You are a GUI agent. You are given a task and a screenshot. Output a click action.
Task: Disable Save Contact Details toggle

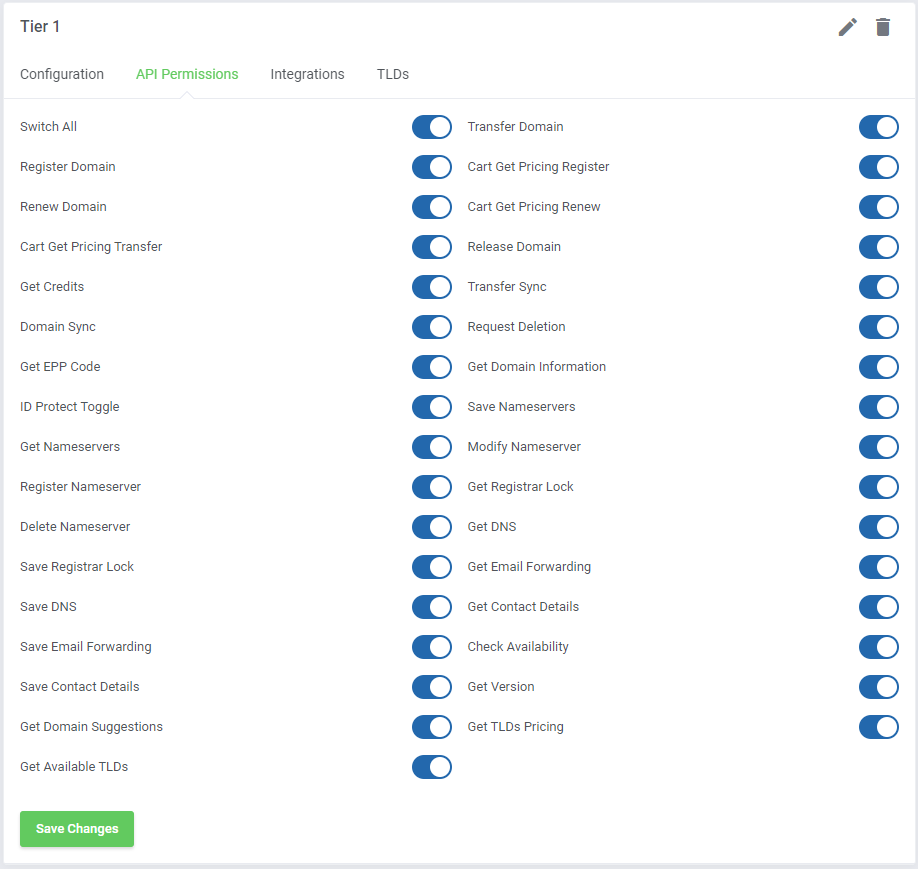tap(431, 687)
